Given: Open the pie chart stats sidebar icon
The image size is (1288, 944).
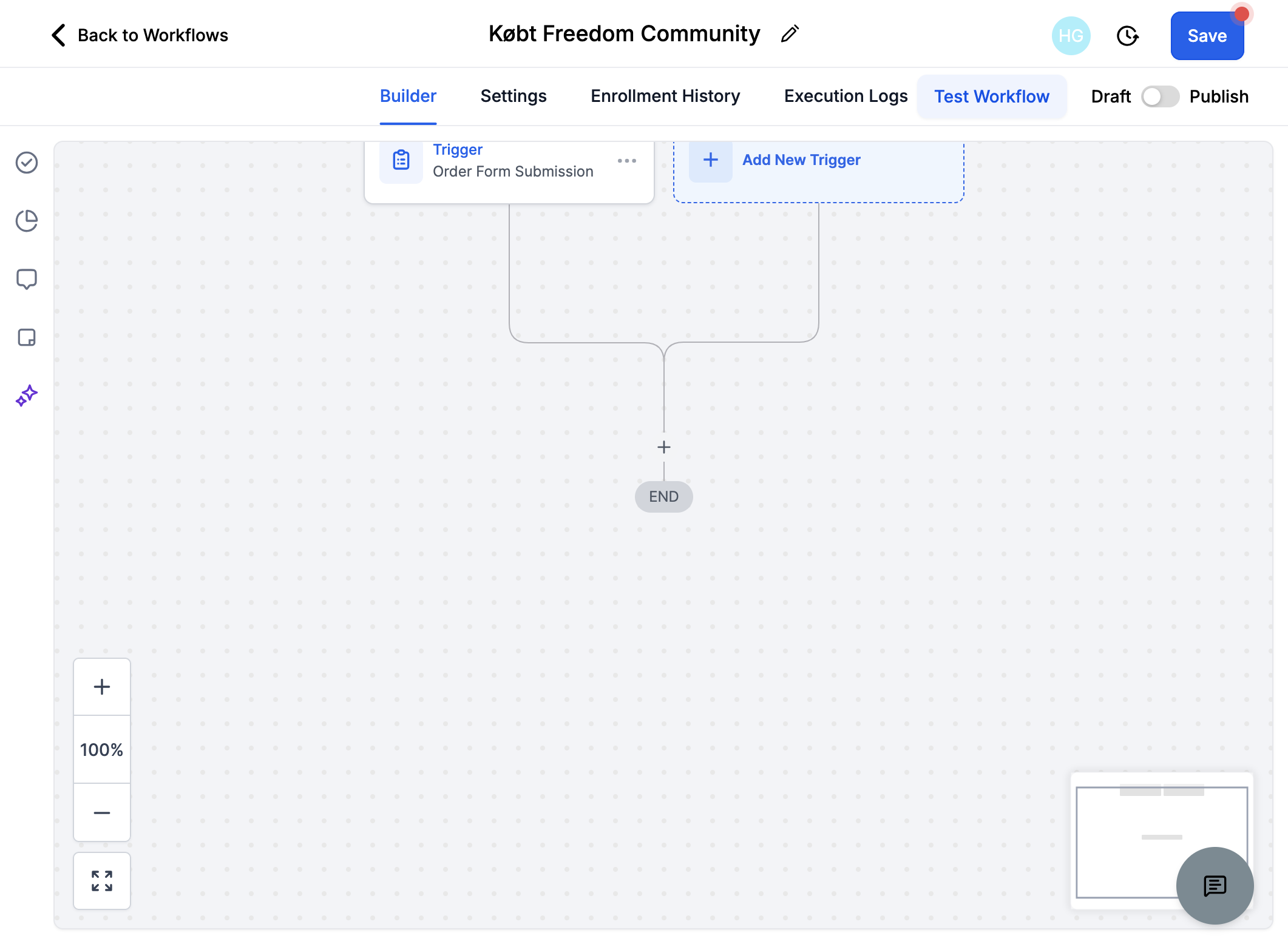Looking at the screenshot, I should (27, 221).
